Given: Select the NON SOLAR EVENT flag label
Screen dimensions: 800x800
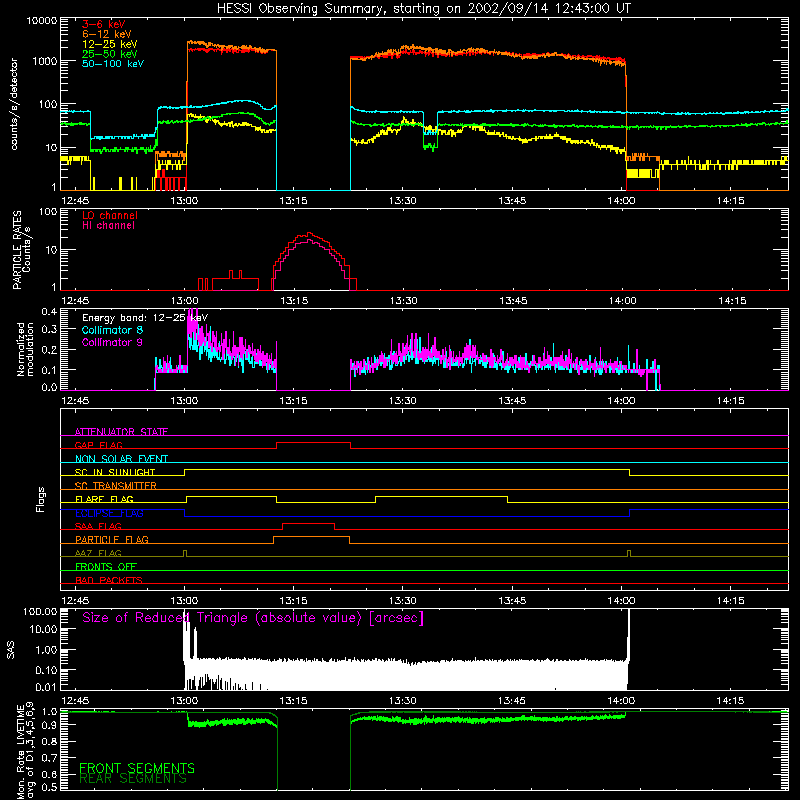Looking at the screenshot, I should point(121,459).
